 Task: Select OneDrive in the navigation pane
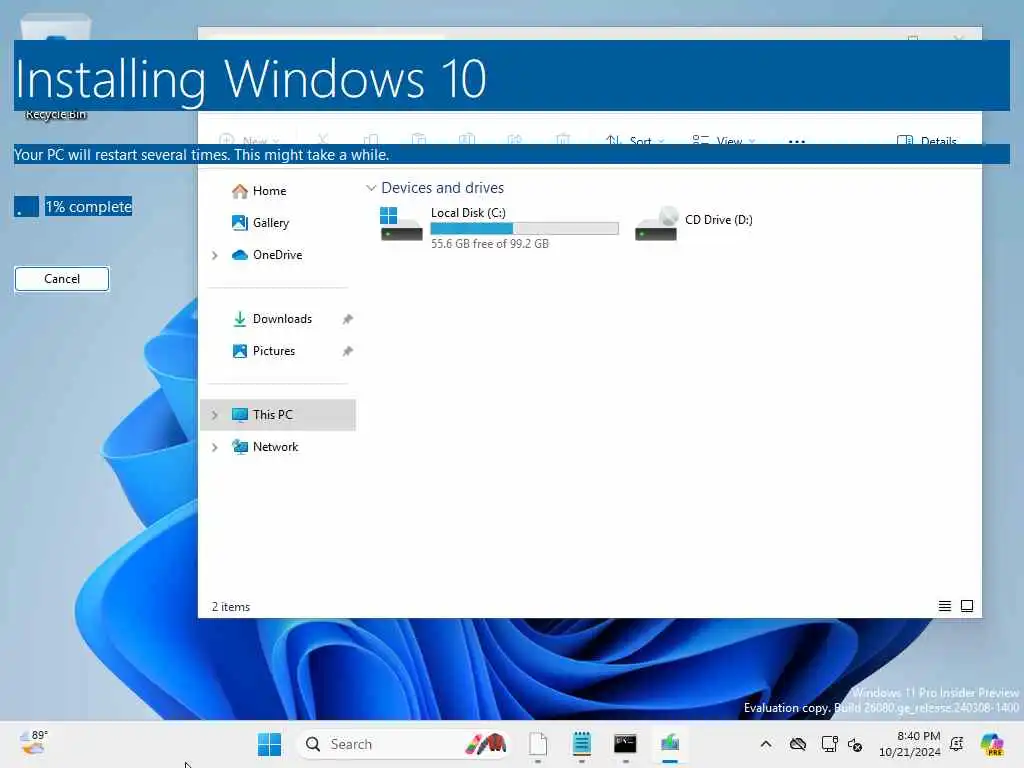click(x=267, y=255)
